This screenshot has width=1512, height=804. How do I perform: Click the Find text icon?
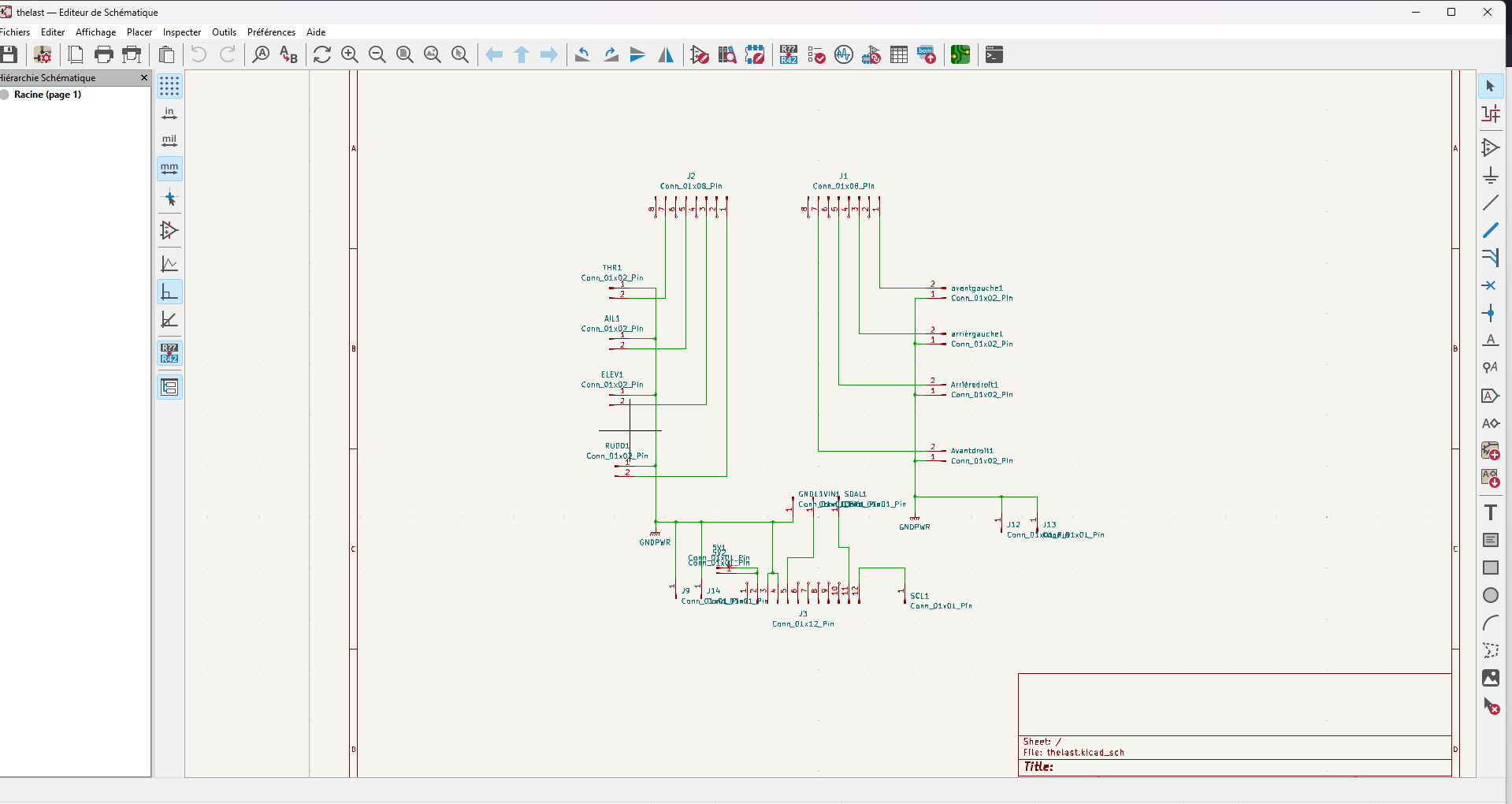pyautogui.click(x=261, y=54)
